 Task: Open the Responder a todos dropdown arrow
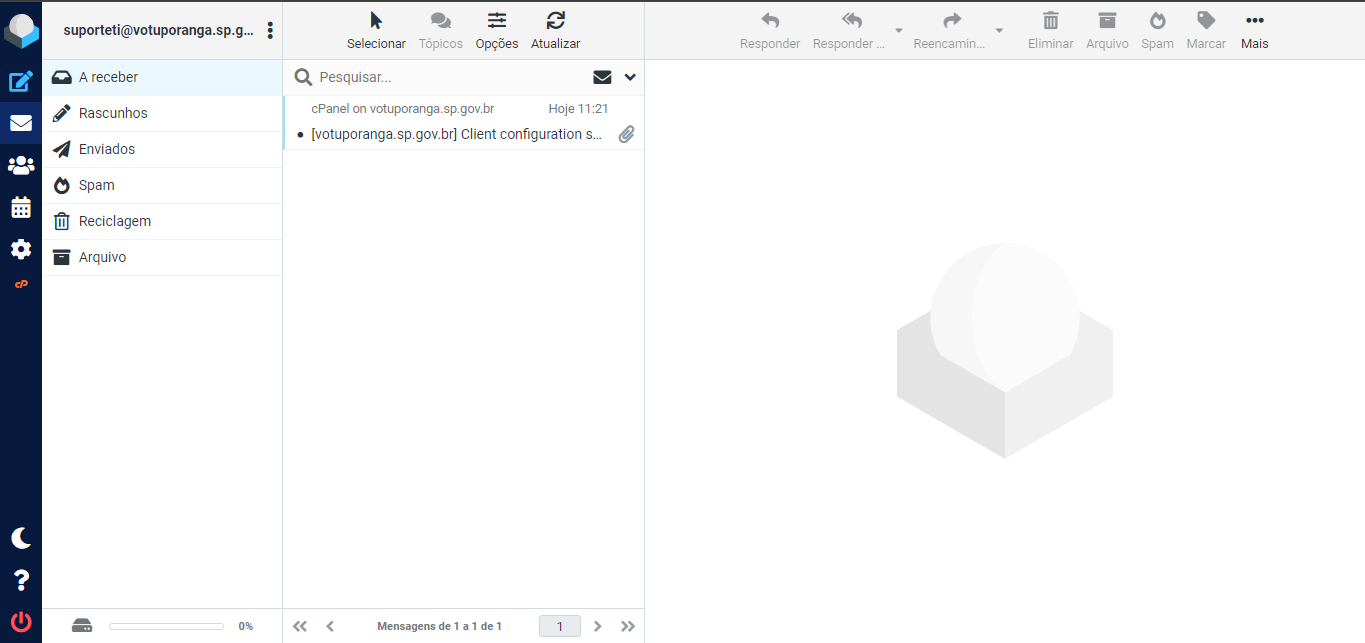(x=898, y=31)
